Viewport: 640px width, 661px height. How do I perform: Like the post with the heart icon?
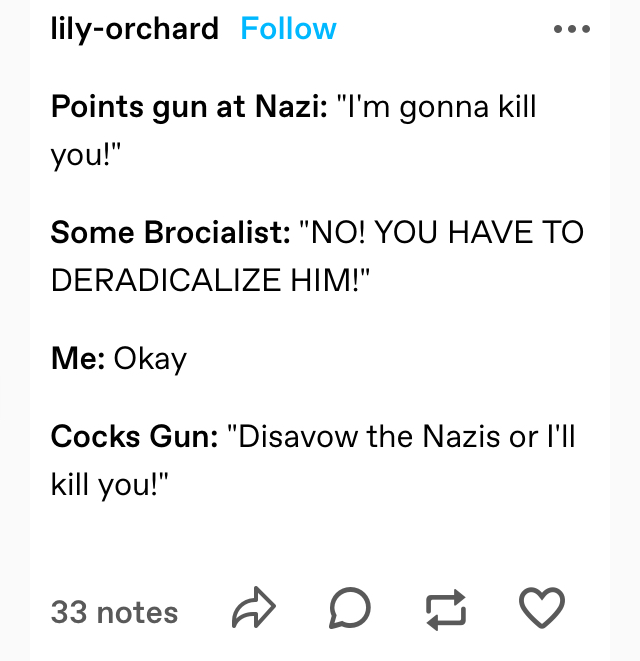tap(542, 607)
